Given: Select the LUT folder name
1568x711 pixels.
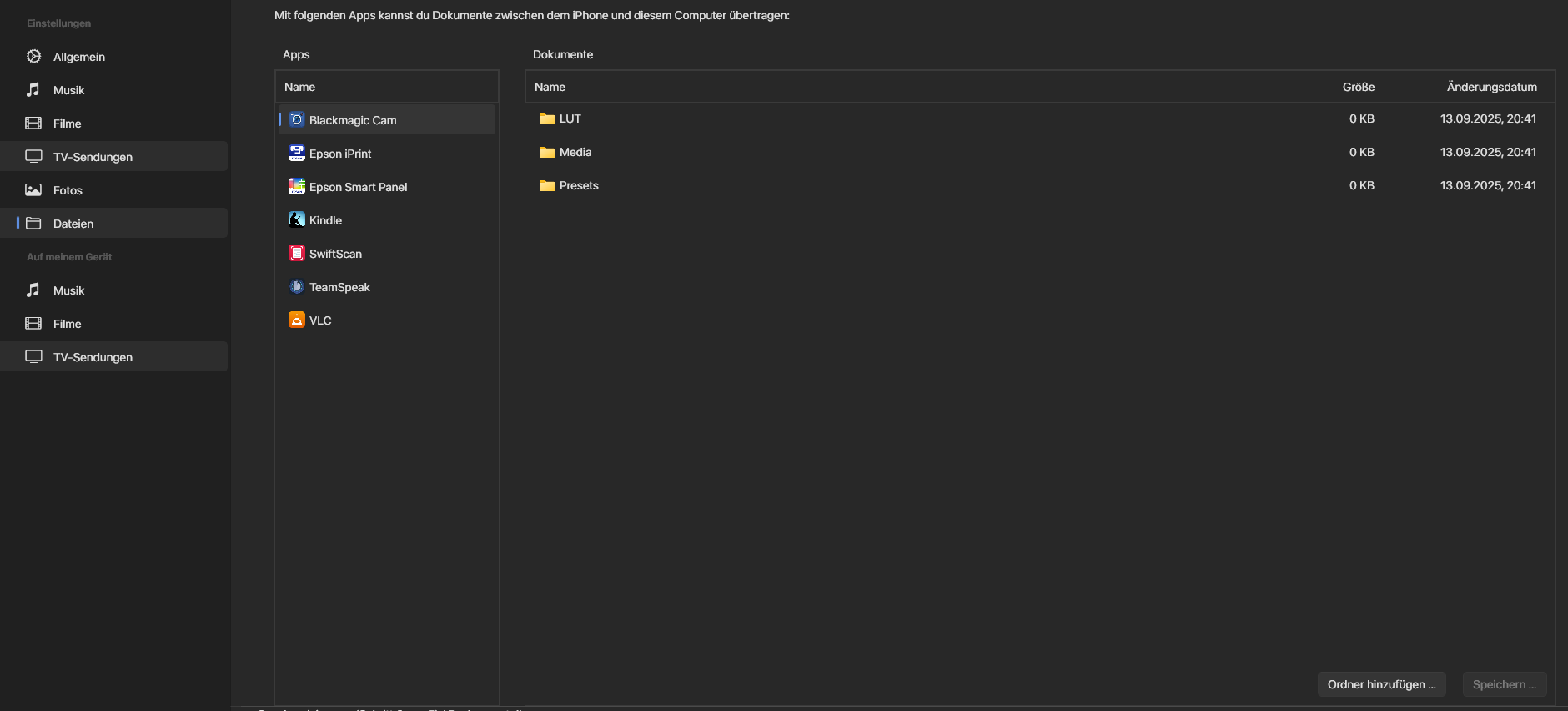Looking at the screenshot, I should [570, 118].
